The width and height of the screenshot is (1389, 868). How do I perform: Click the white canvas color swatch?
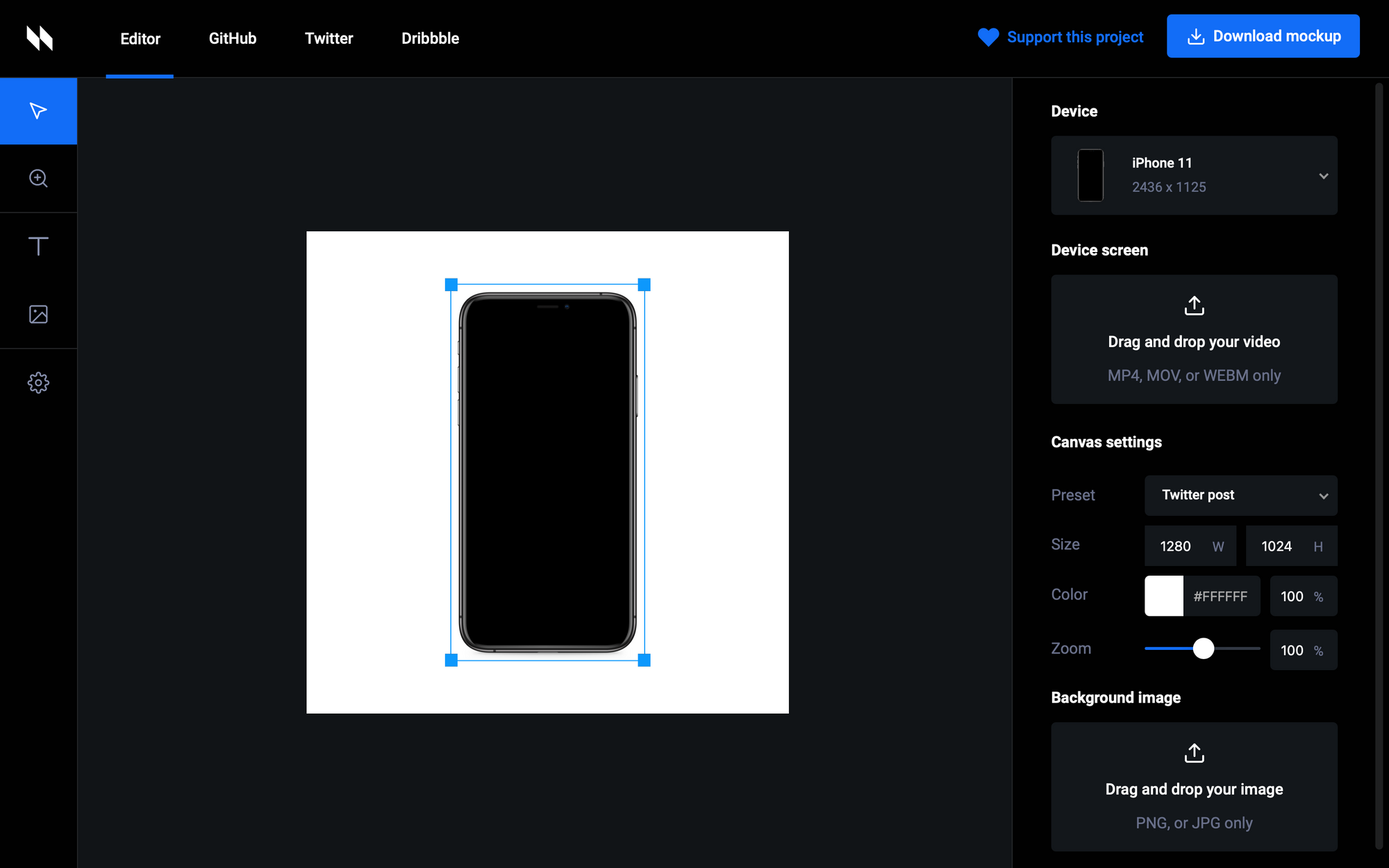click(x=1164, y=596)
